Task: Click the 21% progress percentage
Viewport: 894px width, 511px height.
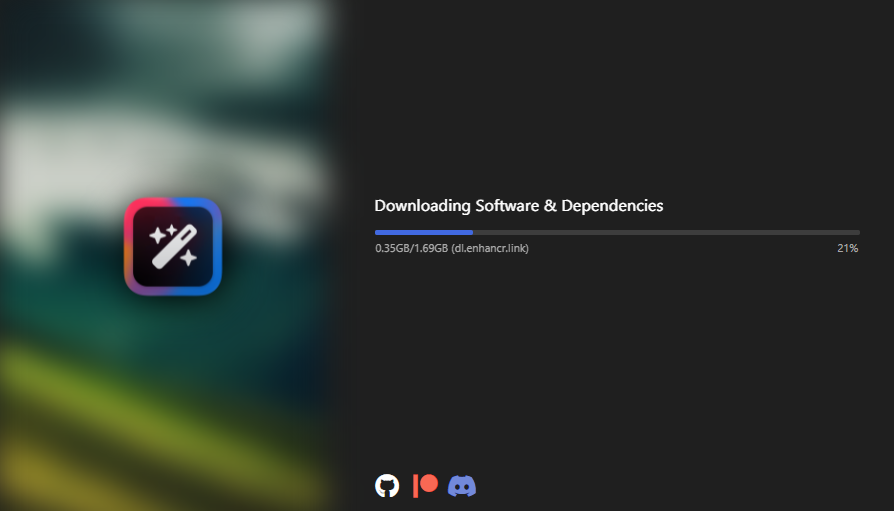Action: tap(848, 248)
